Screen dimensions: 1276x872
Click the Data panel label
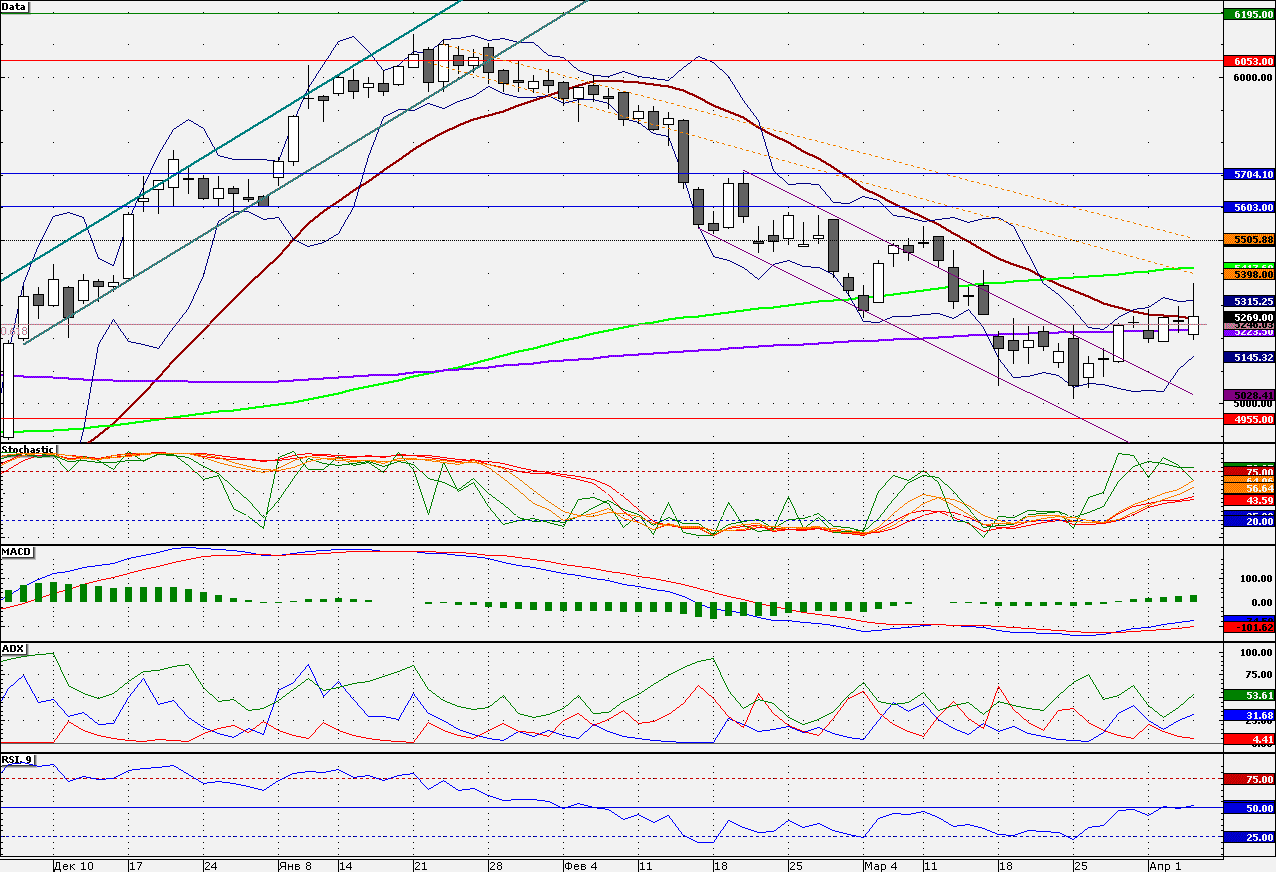14,6
